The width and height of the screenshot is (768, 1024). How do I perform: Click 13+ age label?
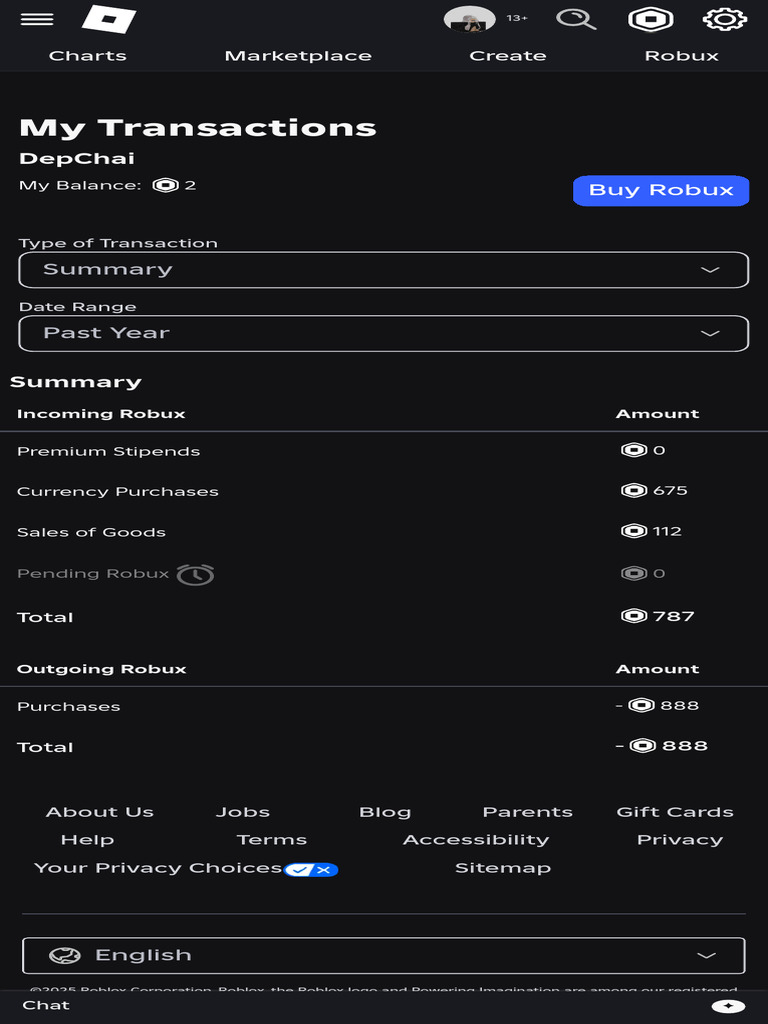pos(517,18)
